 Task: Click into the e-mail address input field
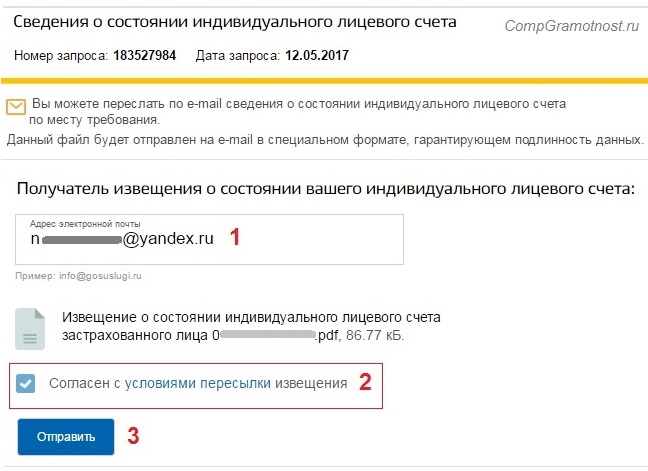[209, 239]
